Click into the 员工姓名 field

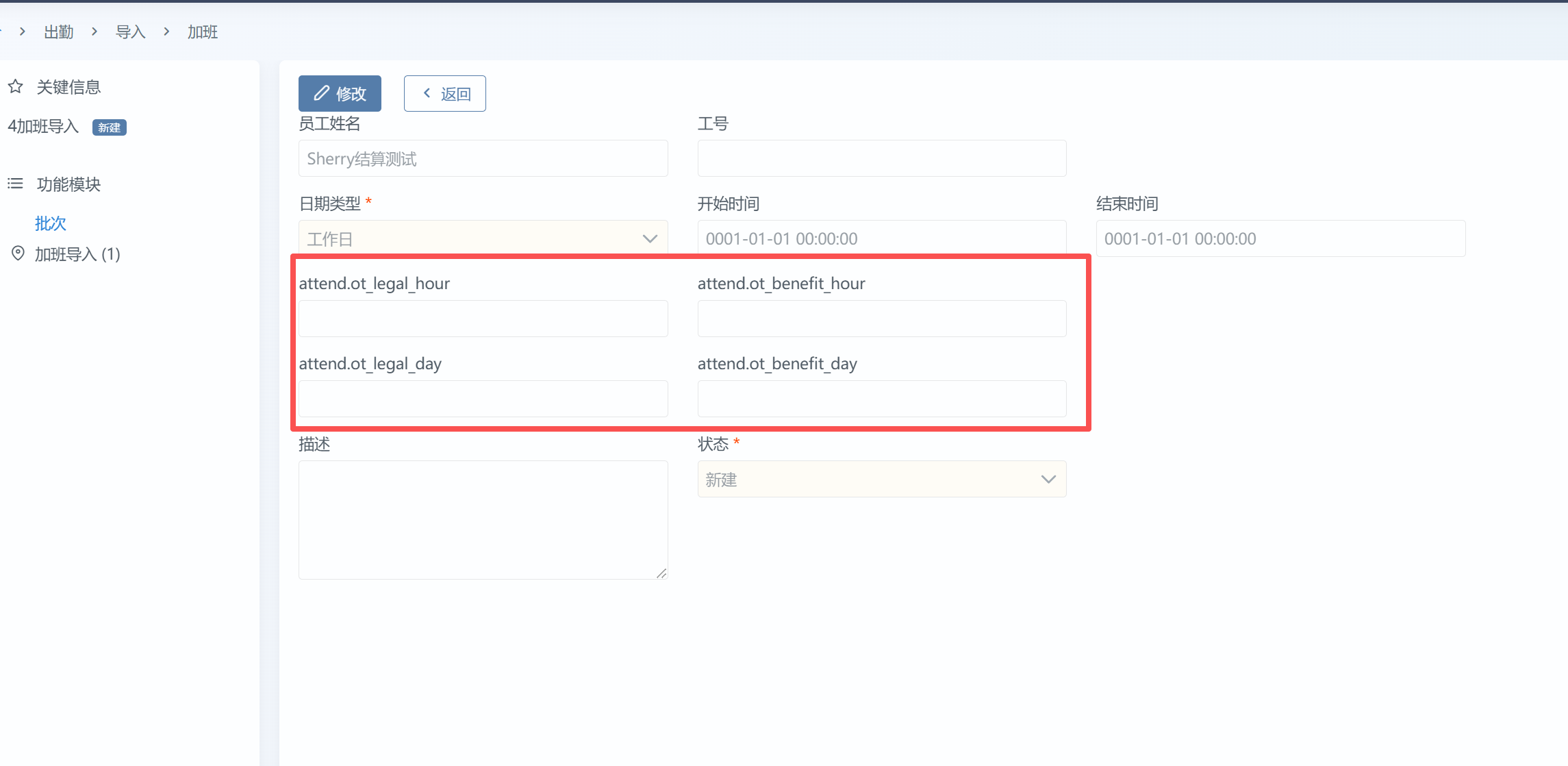[483, 159]
